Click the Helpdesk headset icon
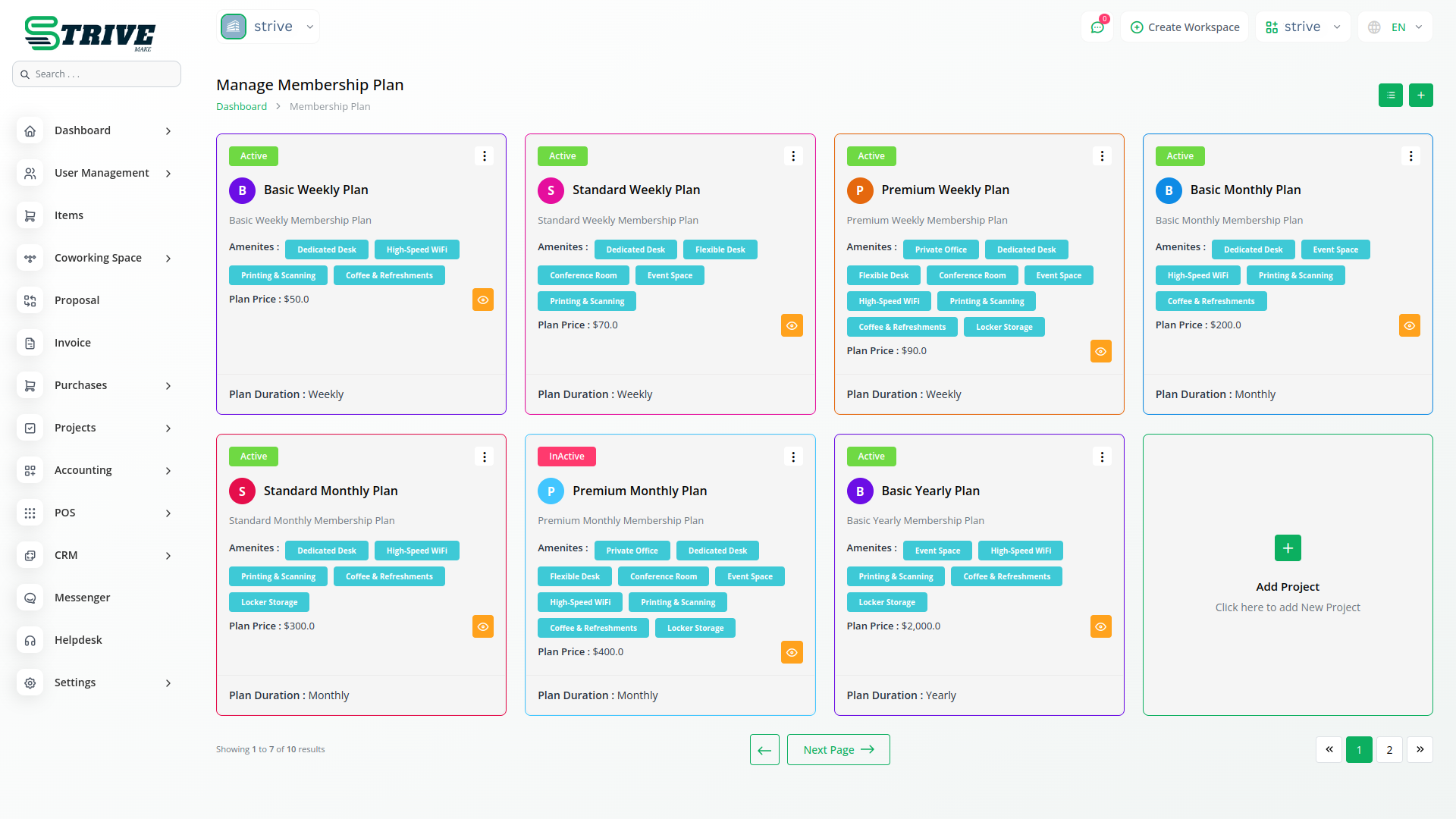The width and height of the screenshot is (1456, 819). [30, 640]
